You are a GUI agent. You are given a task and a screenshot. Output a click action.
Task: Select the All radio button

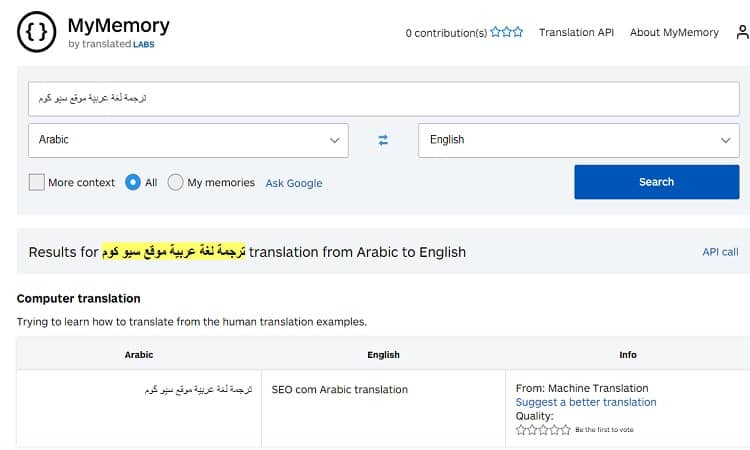pyautogui.click(x=134, y=182)
